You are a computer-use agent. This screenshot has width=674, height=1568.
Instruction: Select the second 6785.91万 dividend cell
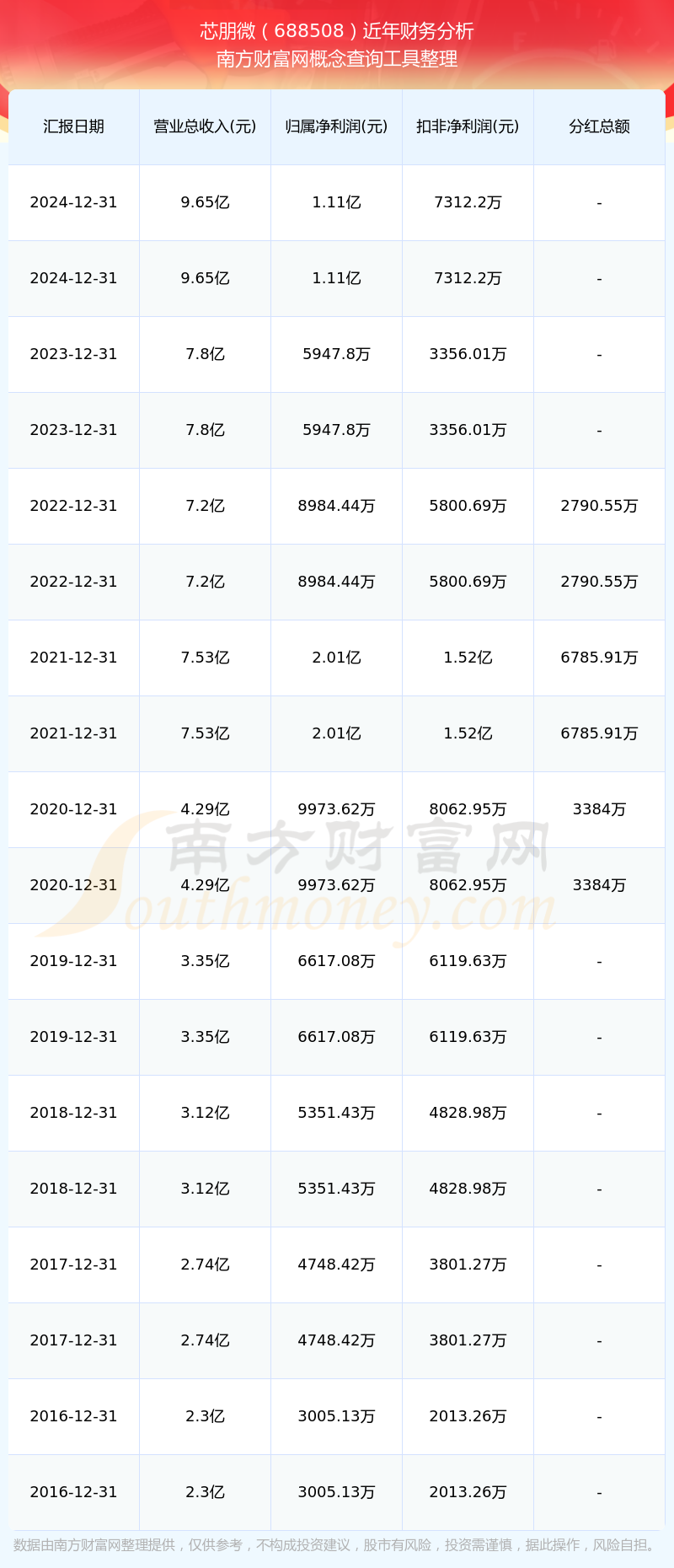tap(599, 733)
